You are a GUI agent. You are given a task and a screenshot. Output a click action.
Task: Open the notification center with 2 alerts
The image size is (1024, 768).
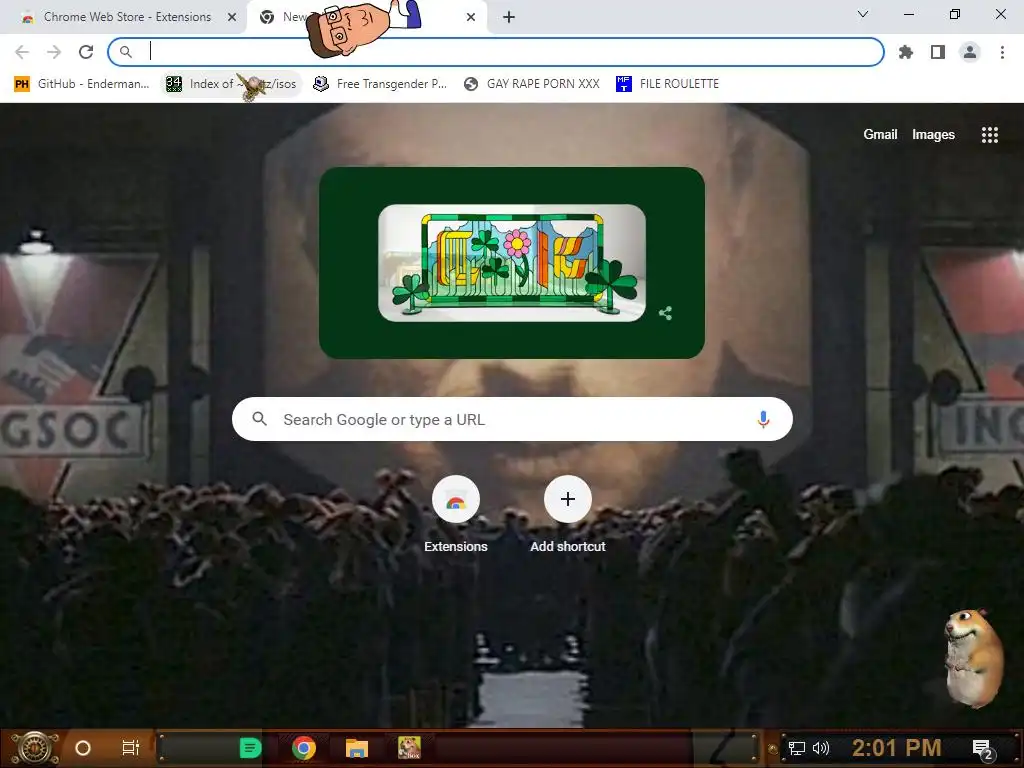click(x=983, y=750)
